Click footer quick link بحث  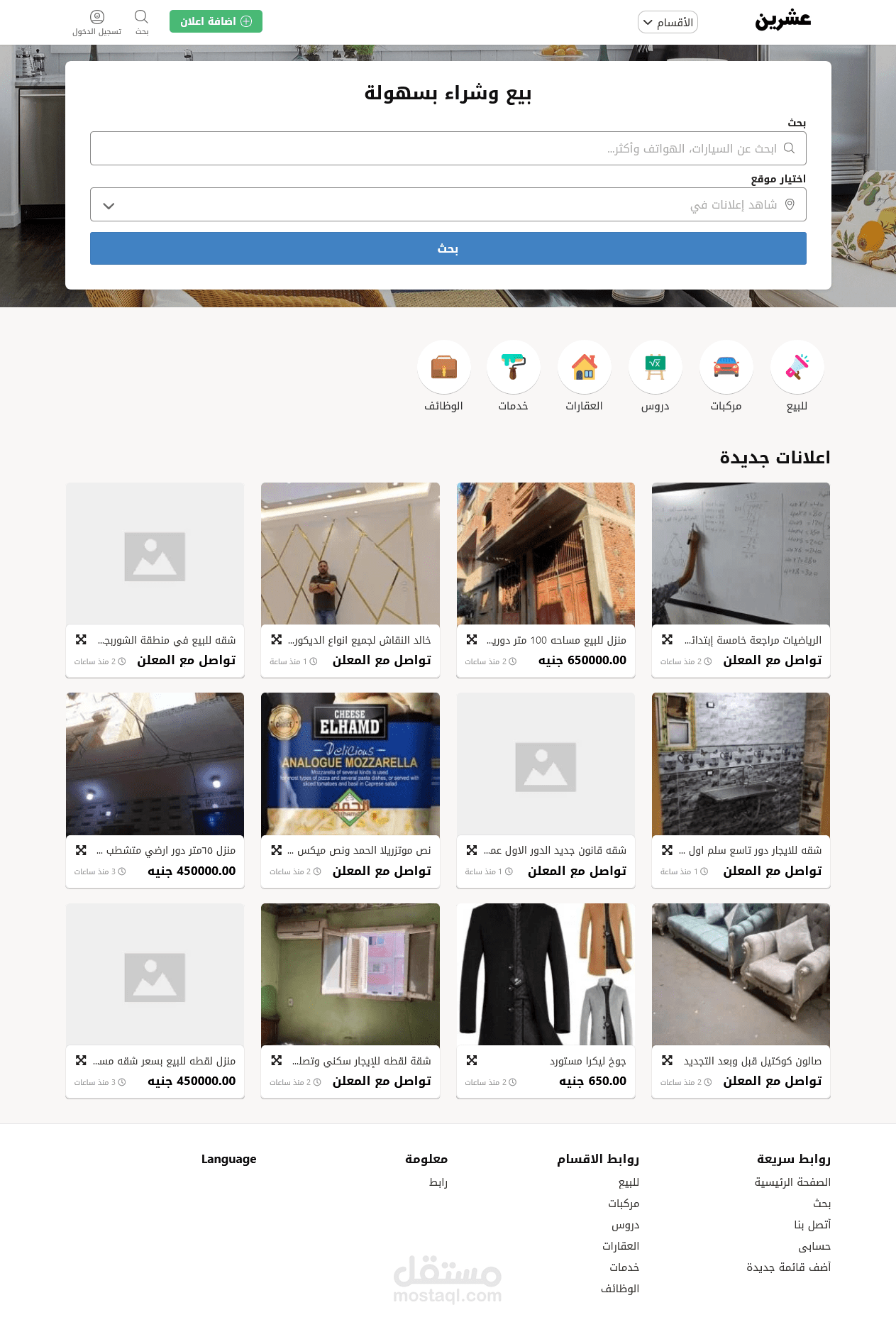pyautogui.click(x=822, y=1204)
